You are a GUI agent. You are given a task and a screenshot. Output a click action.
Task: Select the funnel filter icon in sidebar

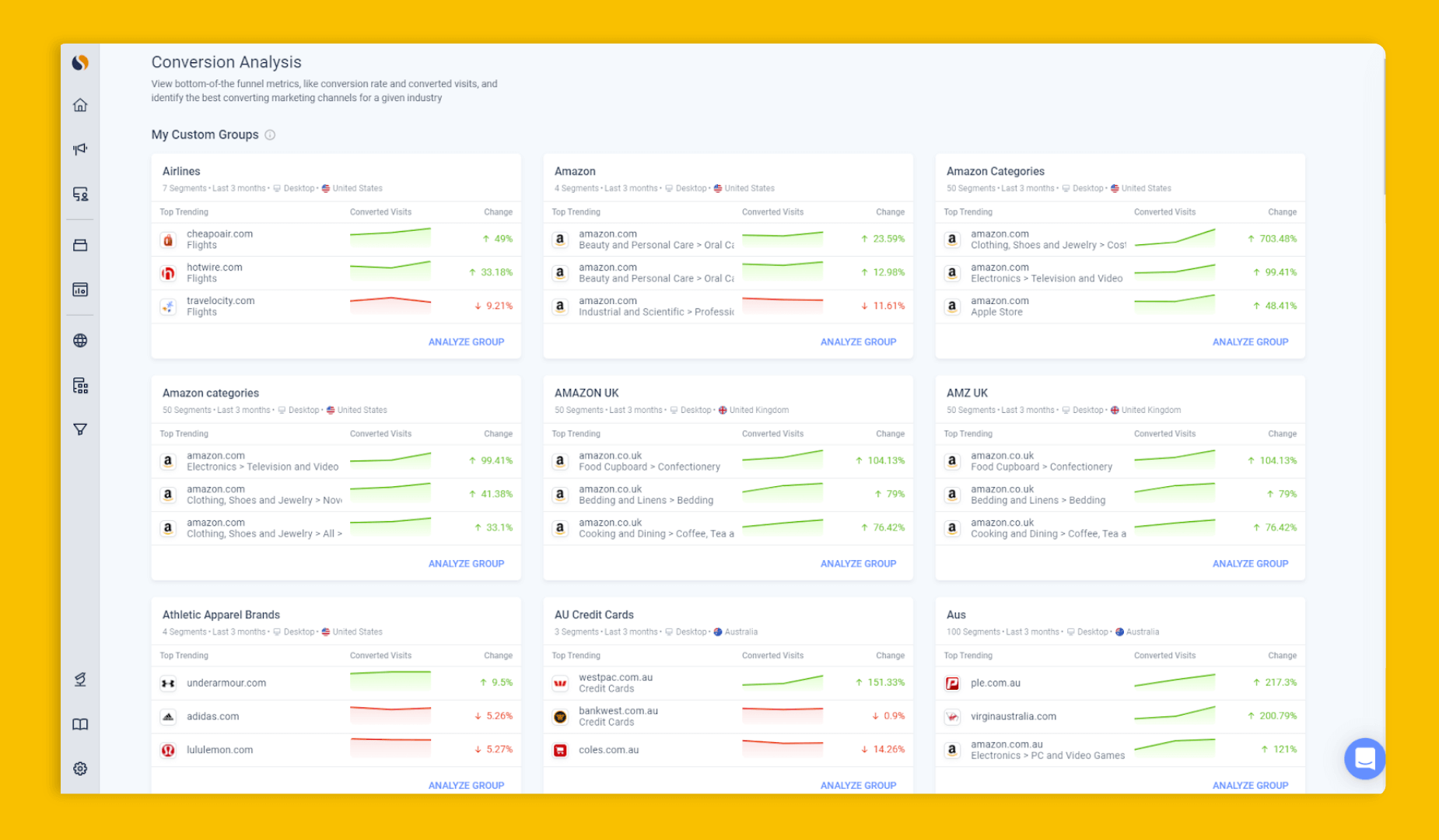pos(79,429)
